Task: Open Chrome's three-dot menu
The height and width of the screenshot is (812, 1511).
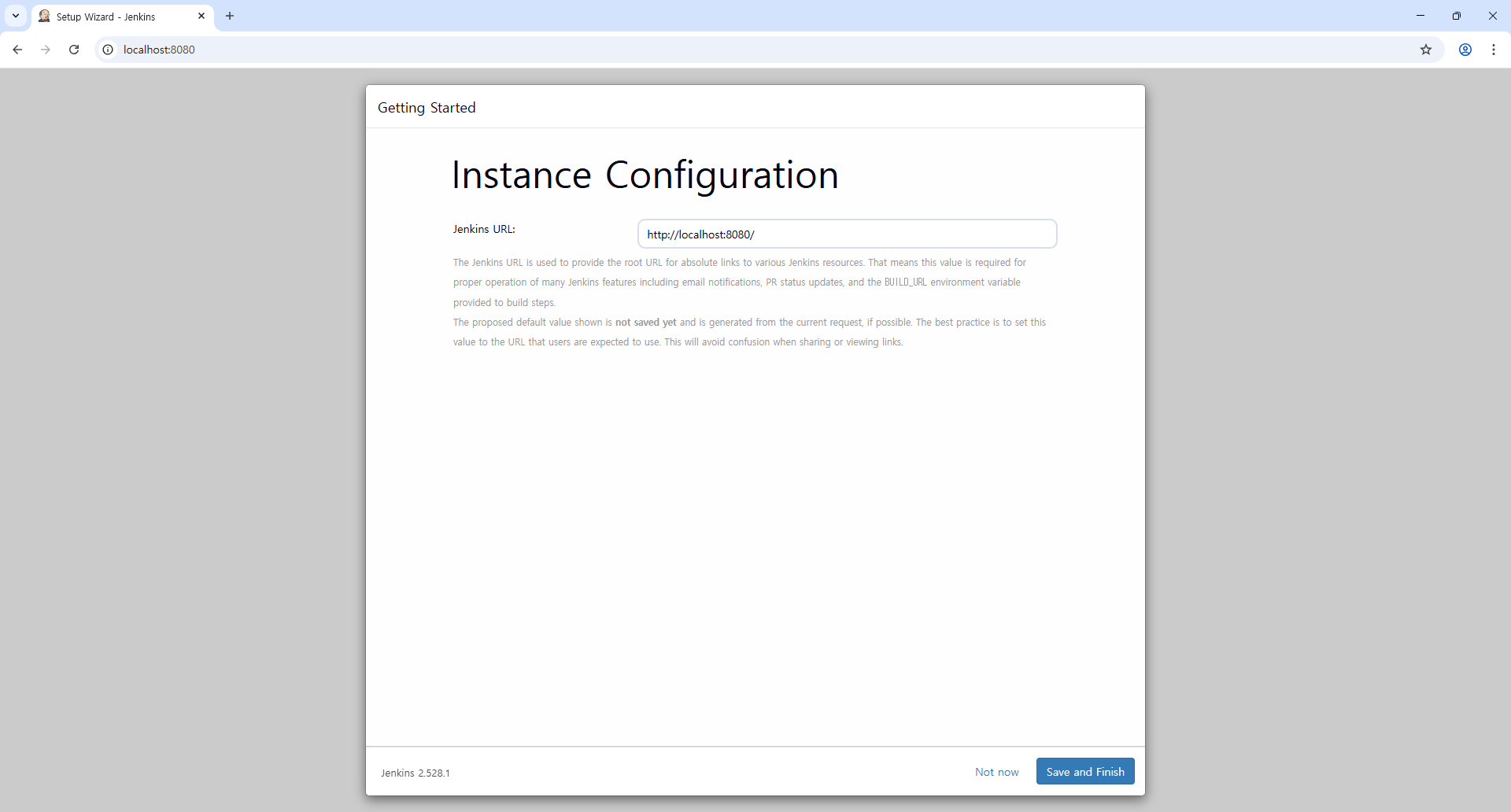Action: click(1494, 50)
